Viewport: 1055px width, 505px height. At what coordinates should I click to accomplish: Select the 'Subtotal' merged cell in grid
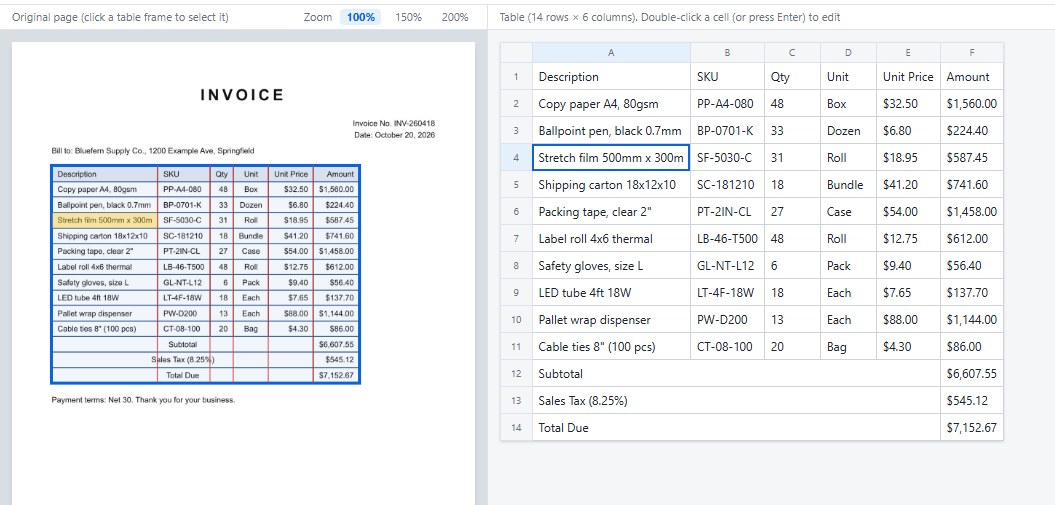pyautogui.click(x=736, y=374)
